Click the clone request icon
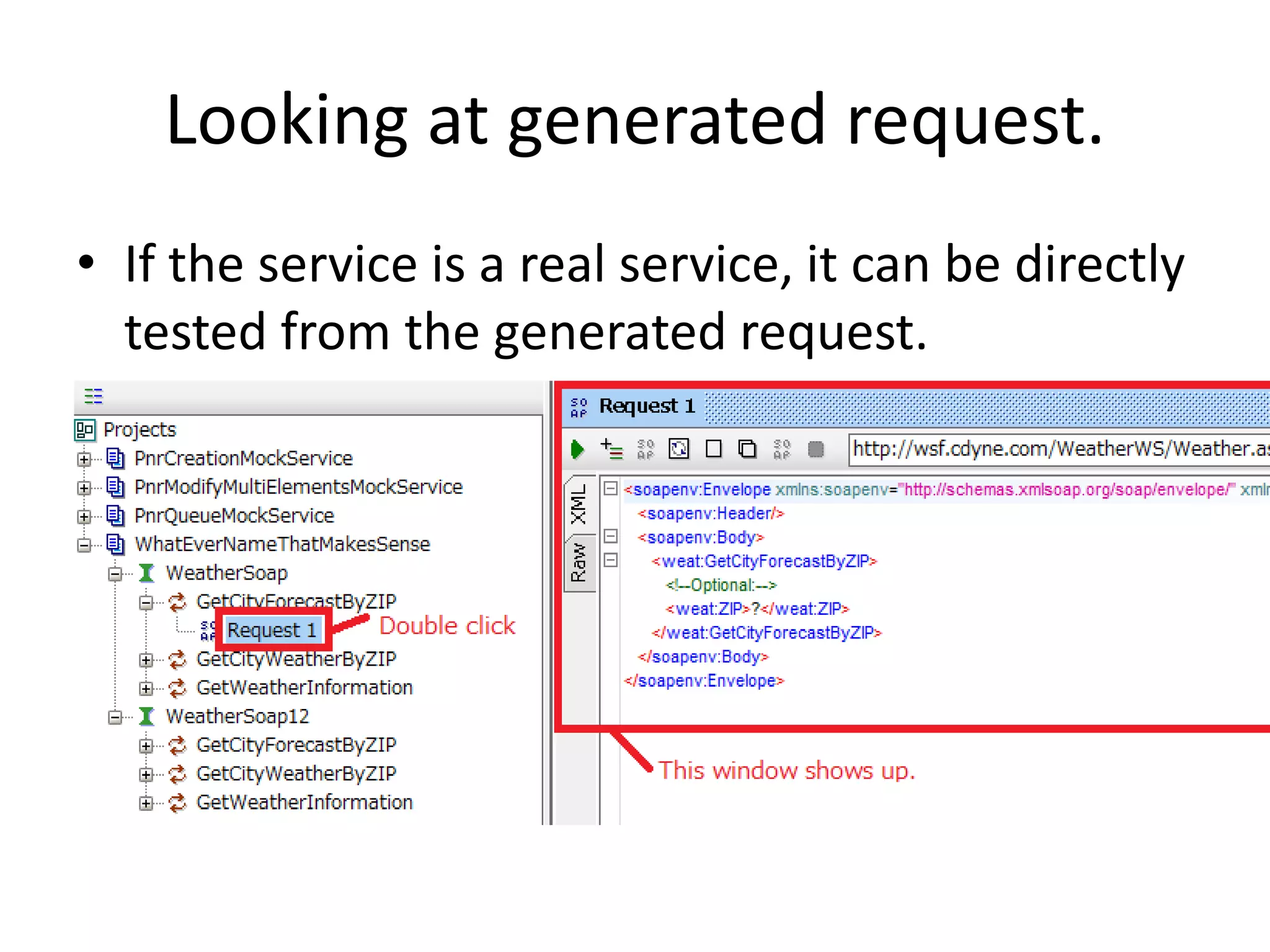This screenshot has height=952, width=1270. [747, 449]
